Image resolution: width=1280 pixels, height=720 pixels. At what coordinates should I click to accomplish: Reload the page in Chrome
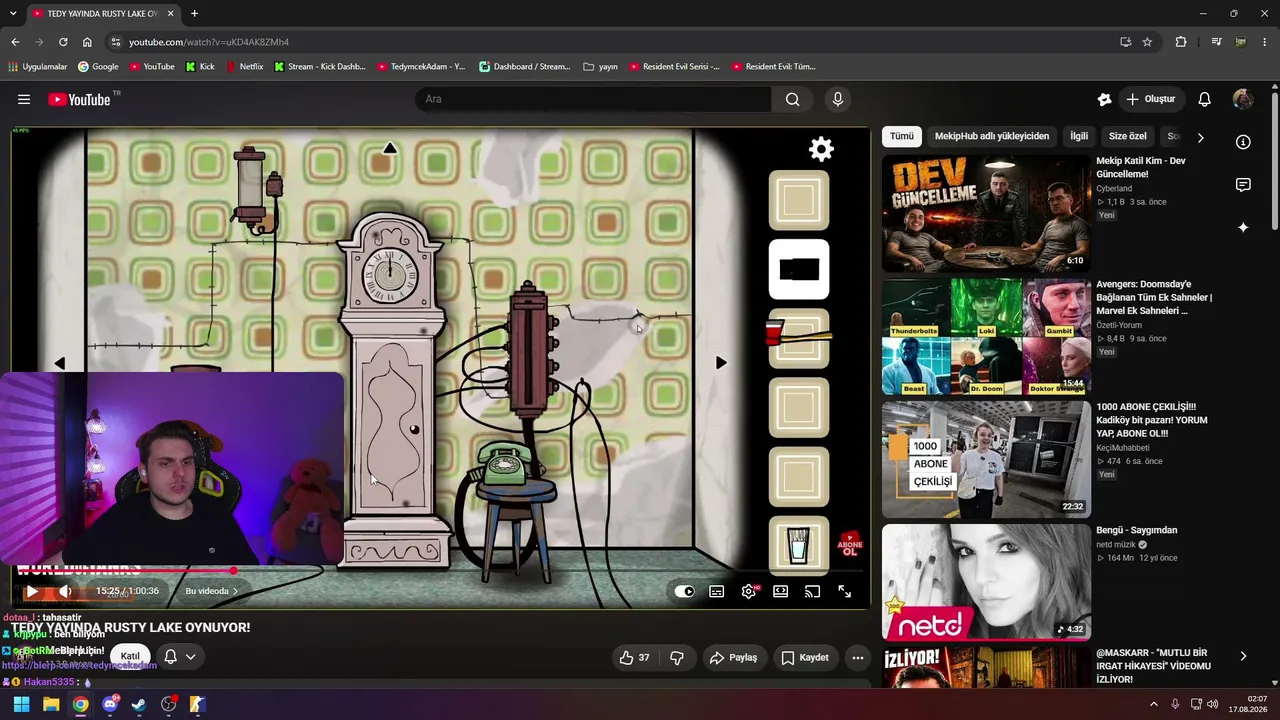(x=63, y=42)
